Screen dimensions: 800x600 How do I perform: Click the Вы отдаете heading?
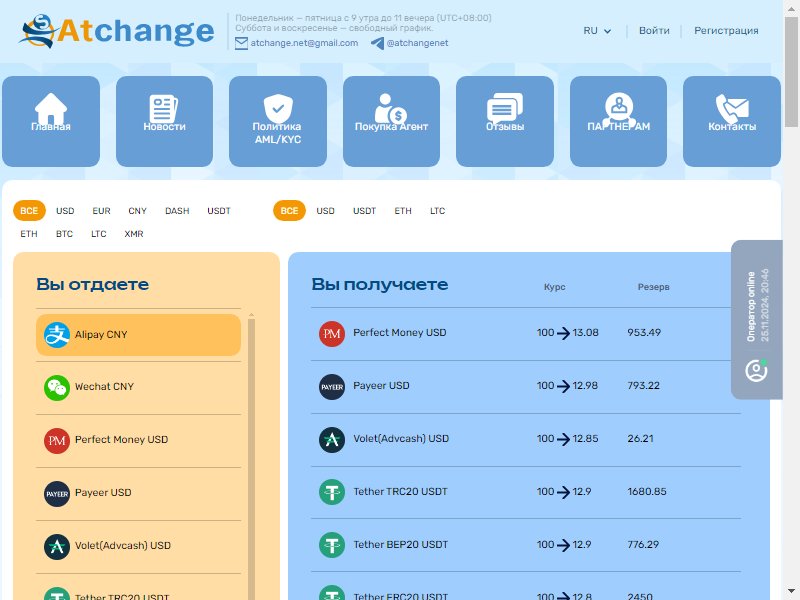(92, 284)
